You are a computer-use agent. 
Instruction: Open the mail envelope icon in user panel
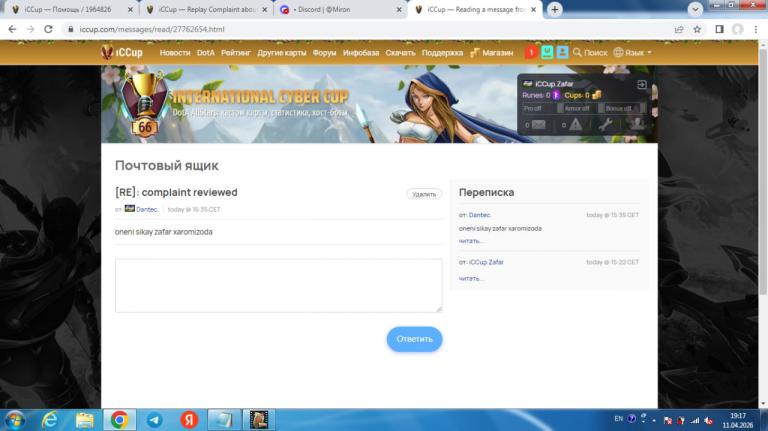tap(538, 125)
